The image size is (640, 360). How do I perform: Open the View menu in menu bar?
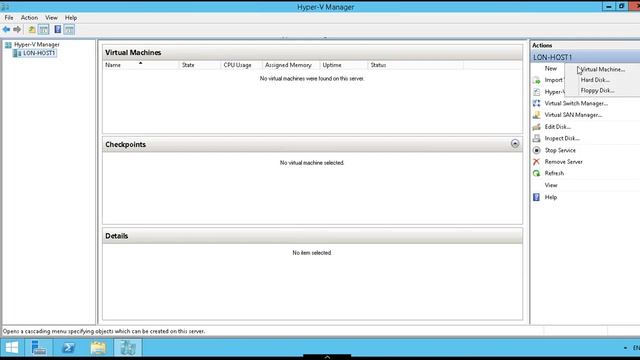(x=51, y=18)
